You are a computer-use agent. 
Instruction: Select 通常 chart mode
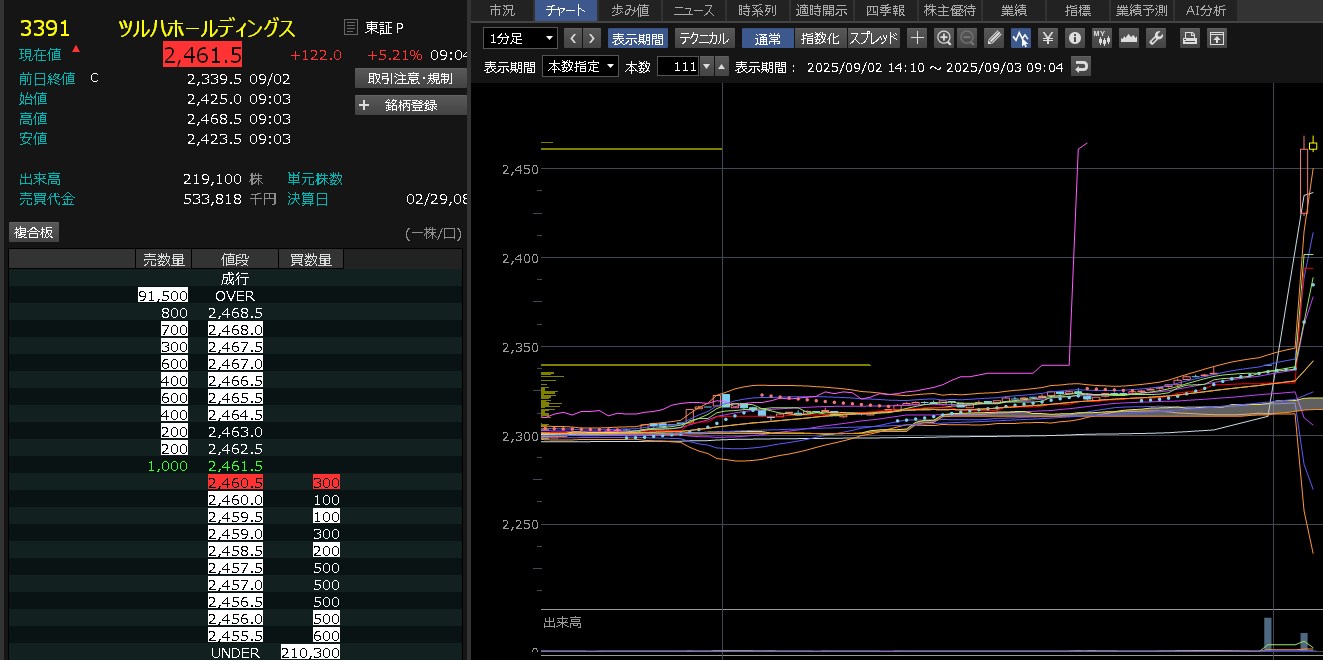coord(768,38)
